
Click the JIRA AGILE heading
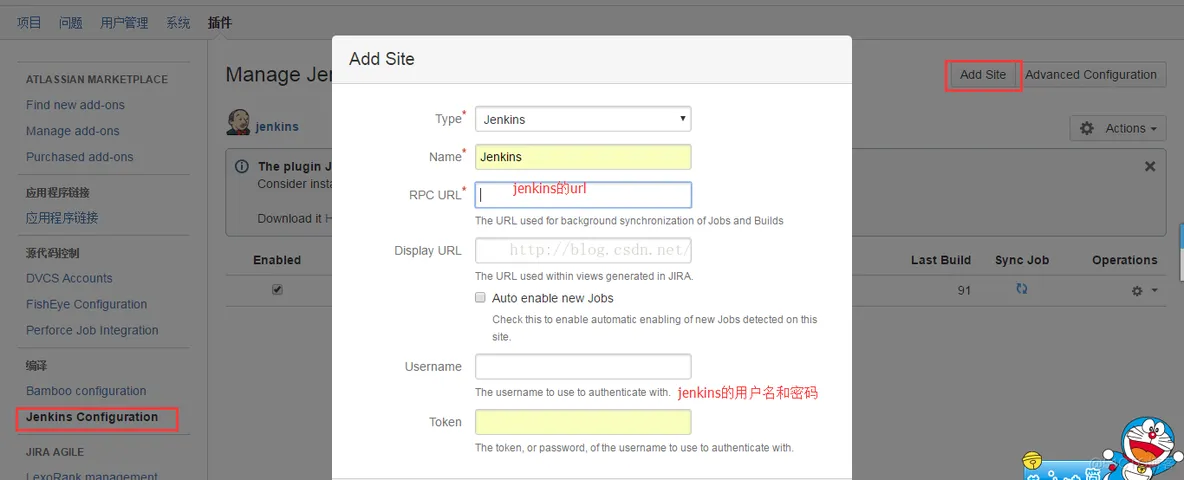tap(55, 452)
